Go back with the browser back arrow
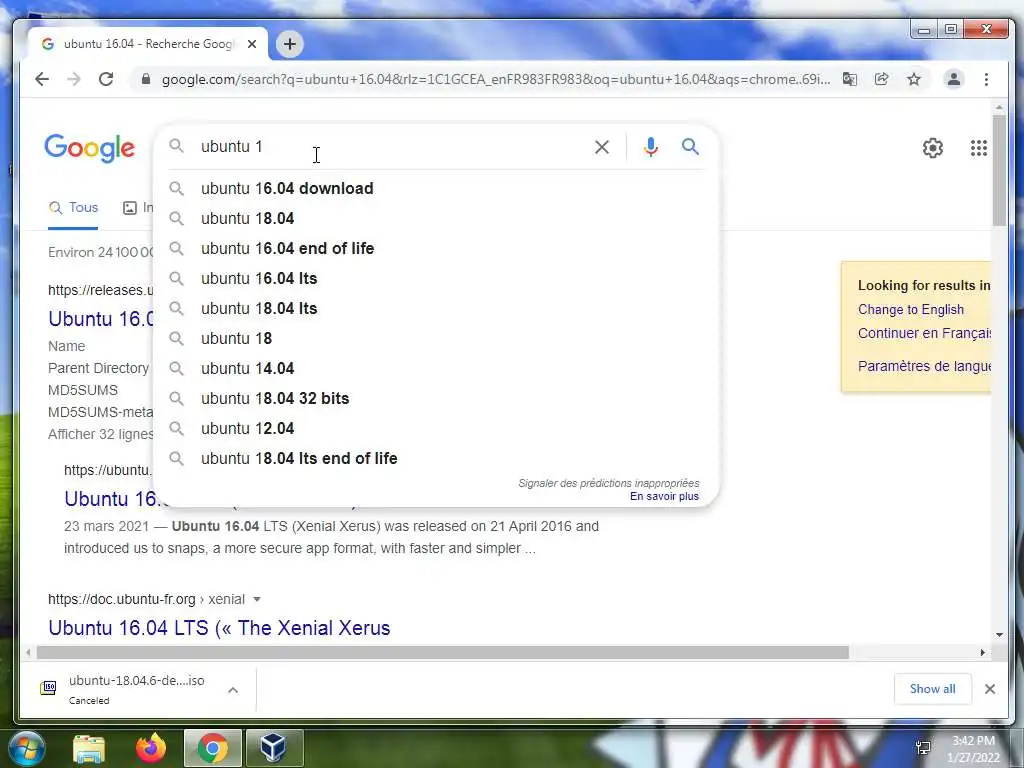 (x=42, y=80)
